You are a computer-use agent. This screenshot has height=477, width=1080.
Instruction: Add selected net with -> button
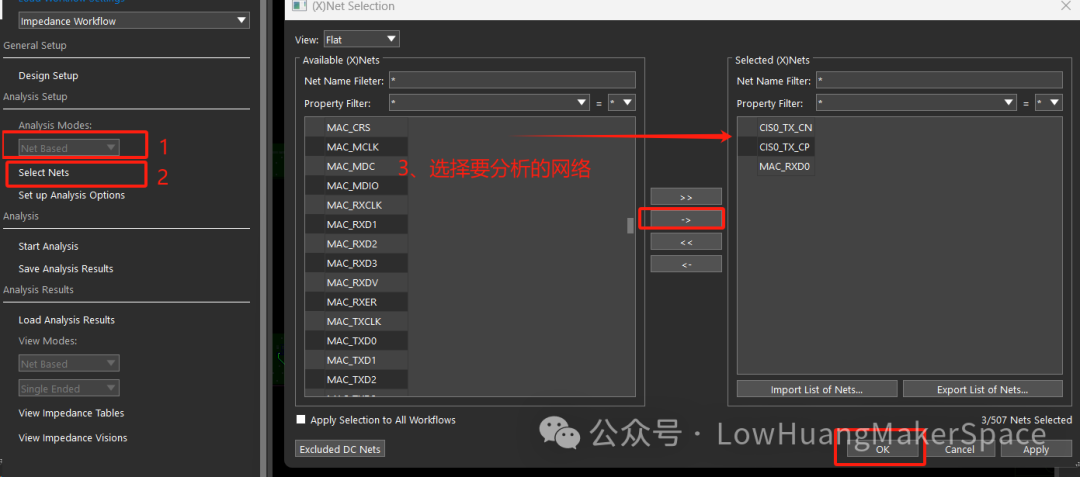pos(686,220)
